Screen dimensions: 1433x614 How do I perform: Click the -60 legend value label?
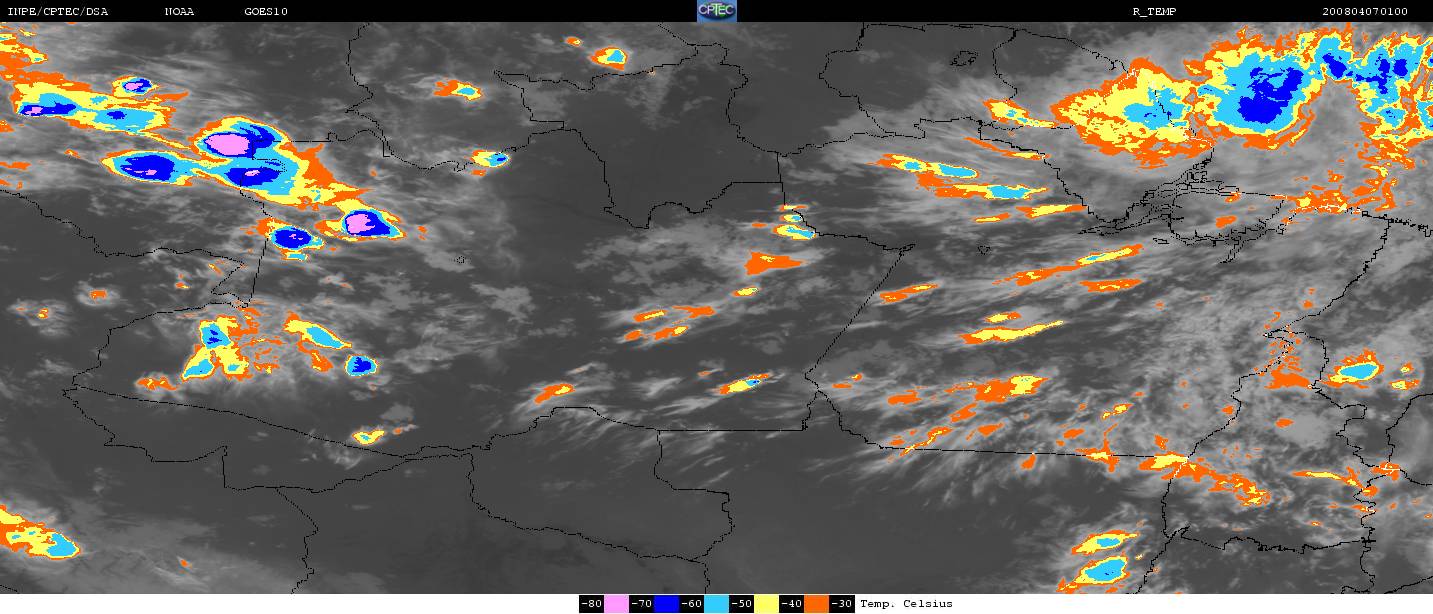click(691, 604)
